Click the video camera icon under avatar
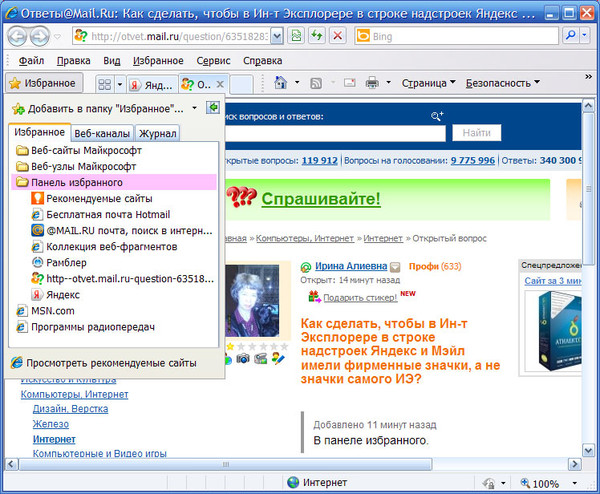The height and width of the screenshot is (494, 600). pyautogui.click(x=261, y=359)
